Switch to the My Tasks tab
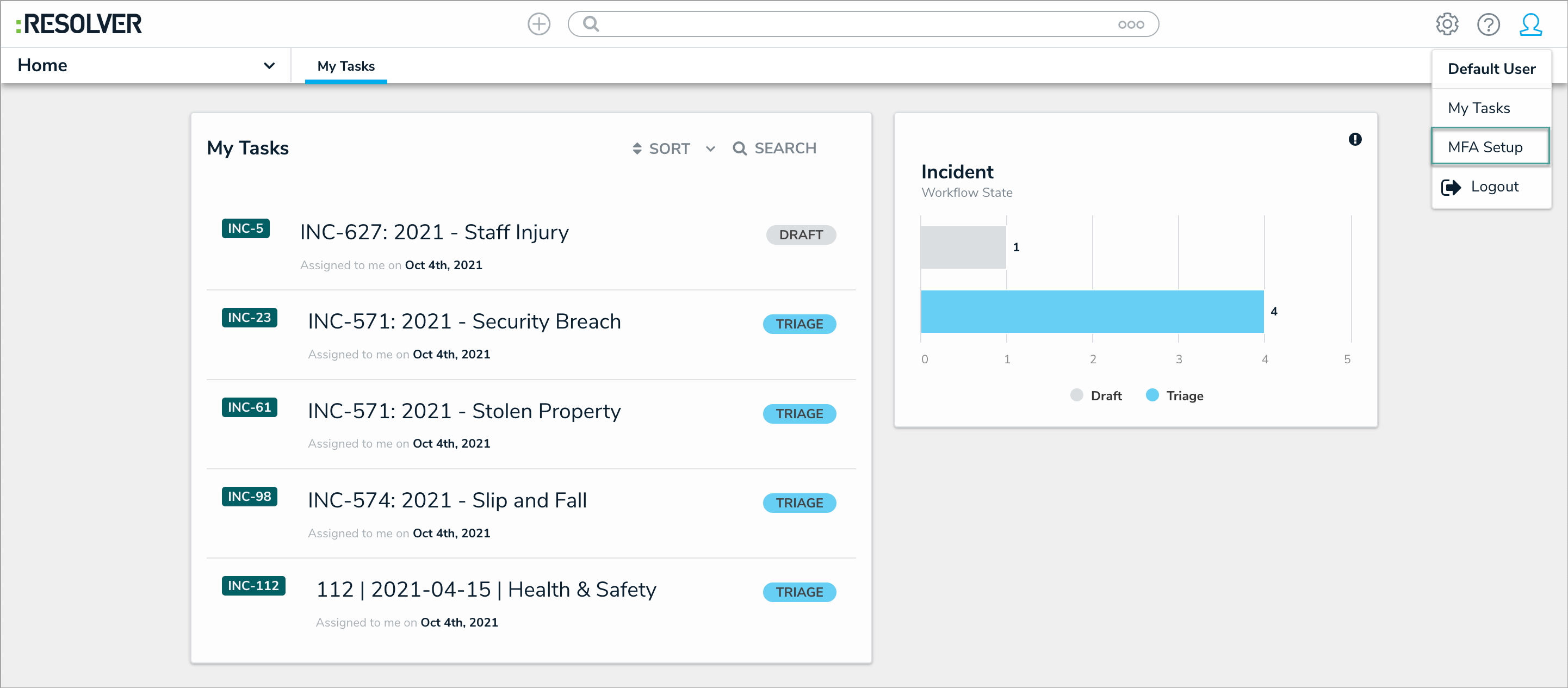 pyautogui.click(x=345, y=66)
